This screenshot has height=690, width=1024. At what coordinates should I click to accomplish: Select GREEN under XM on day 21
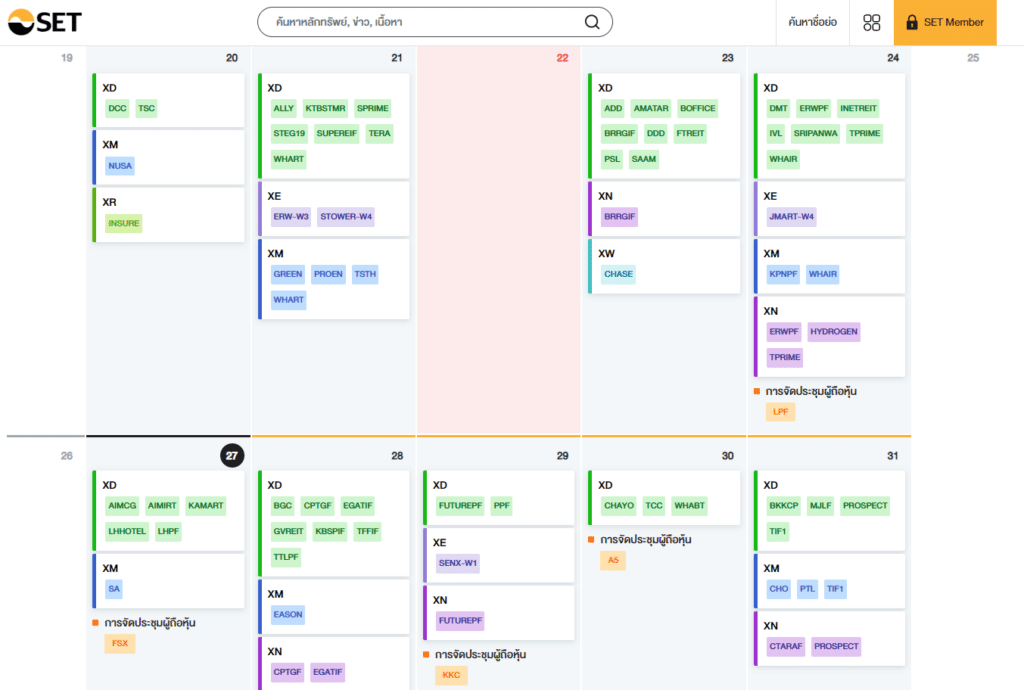click(x=287, y=274)
